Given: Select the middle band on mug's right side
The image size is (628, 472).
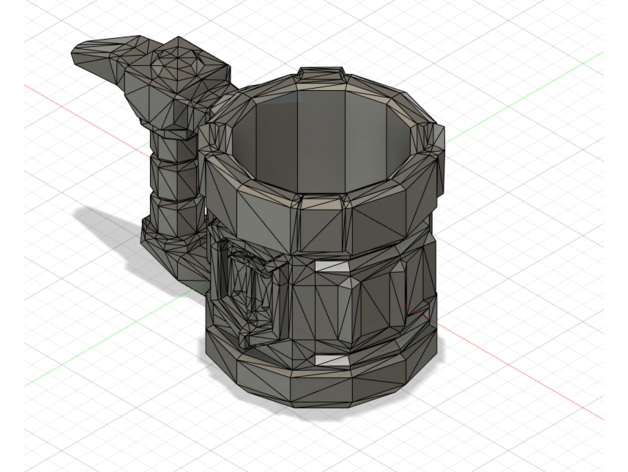Looking at the screenshot, I should point(400,285).
